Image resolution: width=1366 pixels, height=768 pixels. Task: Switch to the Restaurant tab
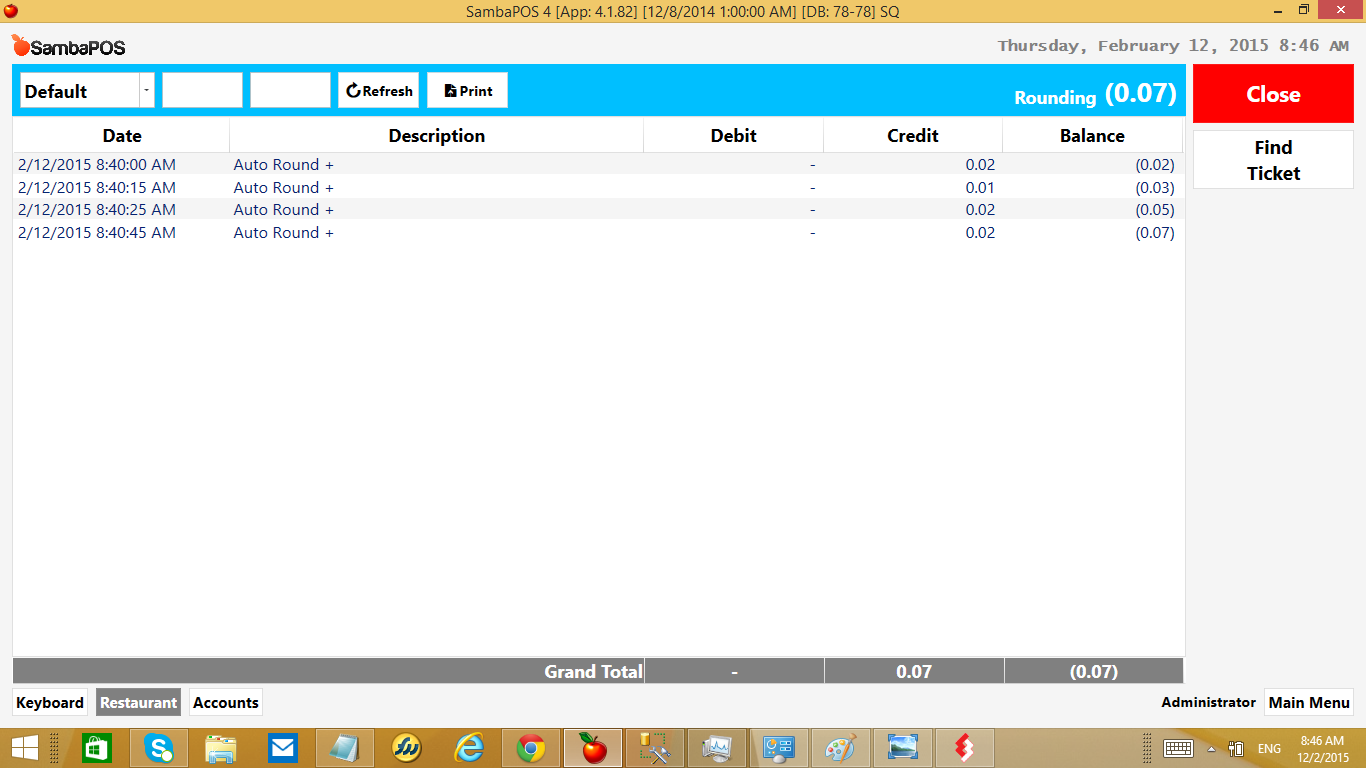[138, 703]
